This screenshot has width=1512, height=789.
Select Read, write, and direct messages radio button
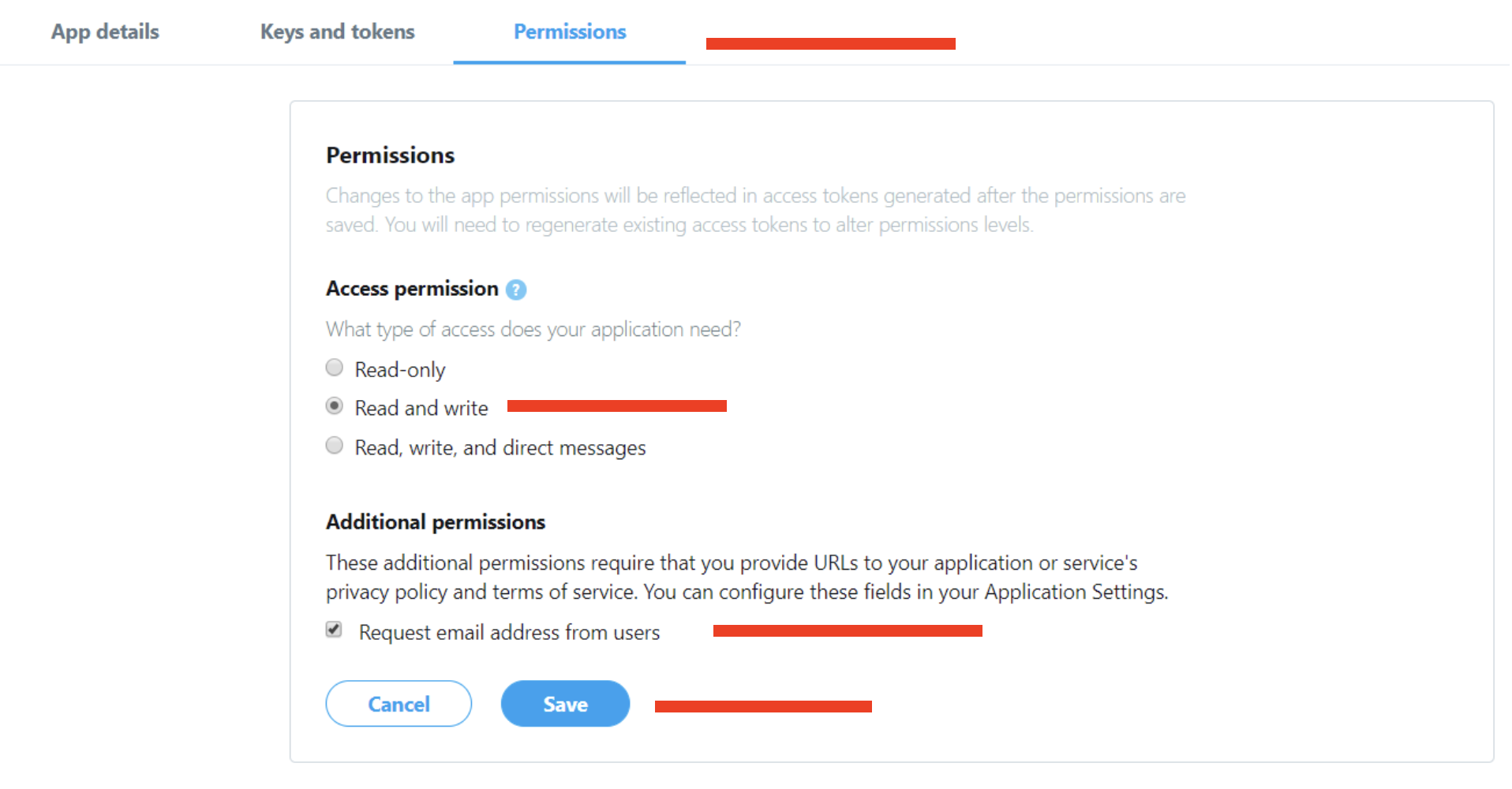(335, 446)
